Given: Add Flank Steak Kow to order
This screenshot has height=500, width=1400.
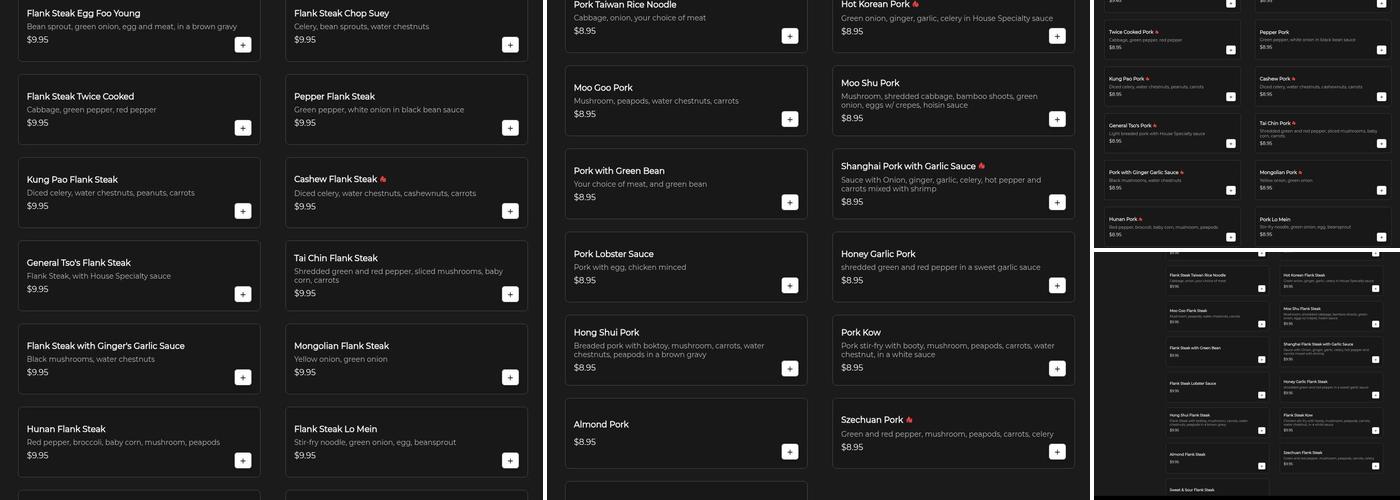Looking at the screenshot, I should [x=1376, y=430].
